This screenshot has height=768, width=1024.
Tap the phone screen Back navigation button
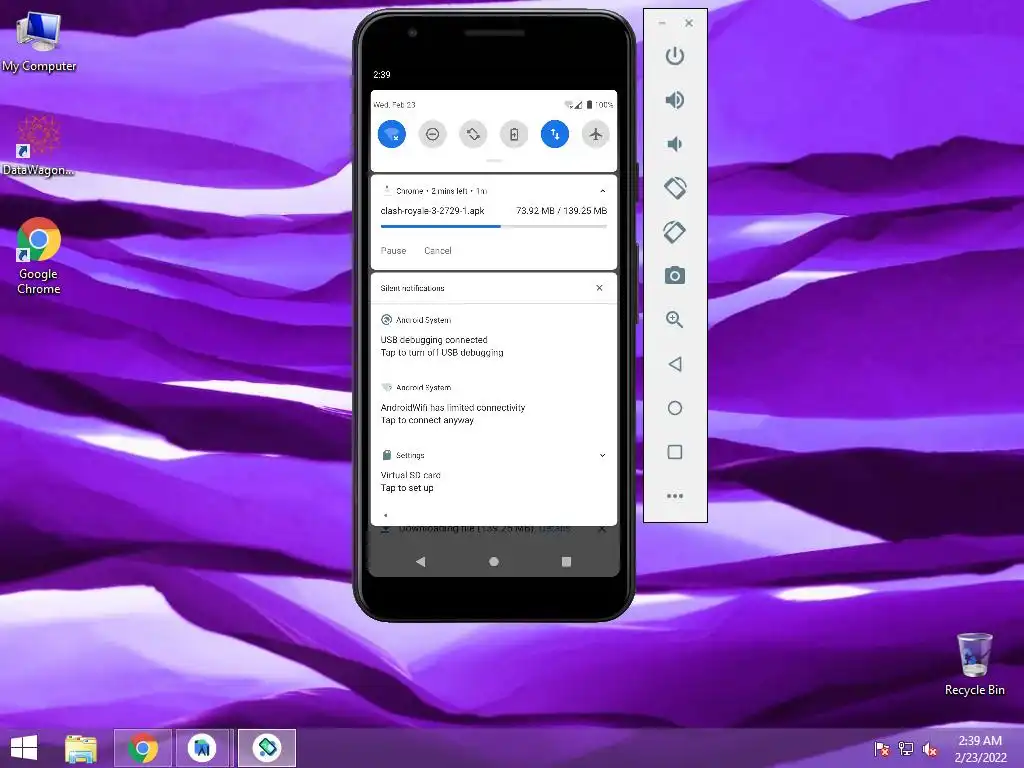[x=421, y=562]
